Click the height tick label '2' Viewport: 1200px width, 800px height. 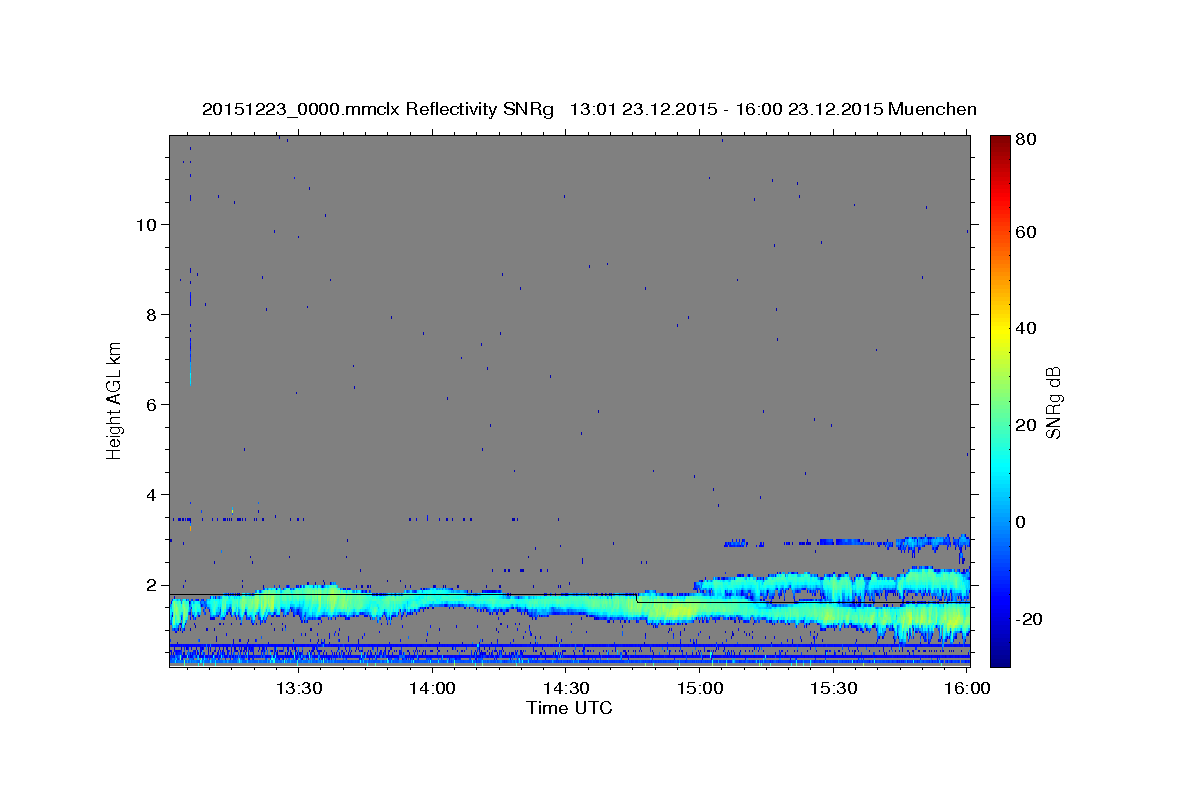(152, 585)
